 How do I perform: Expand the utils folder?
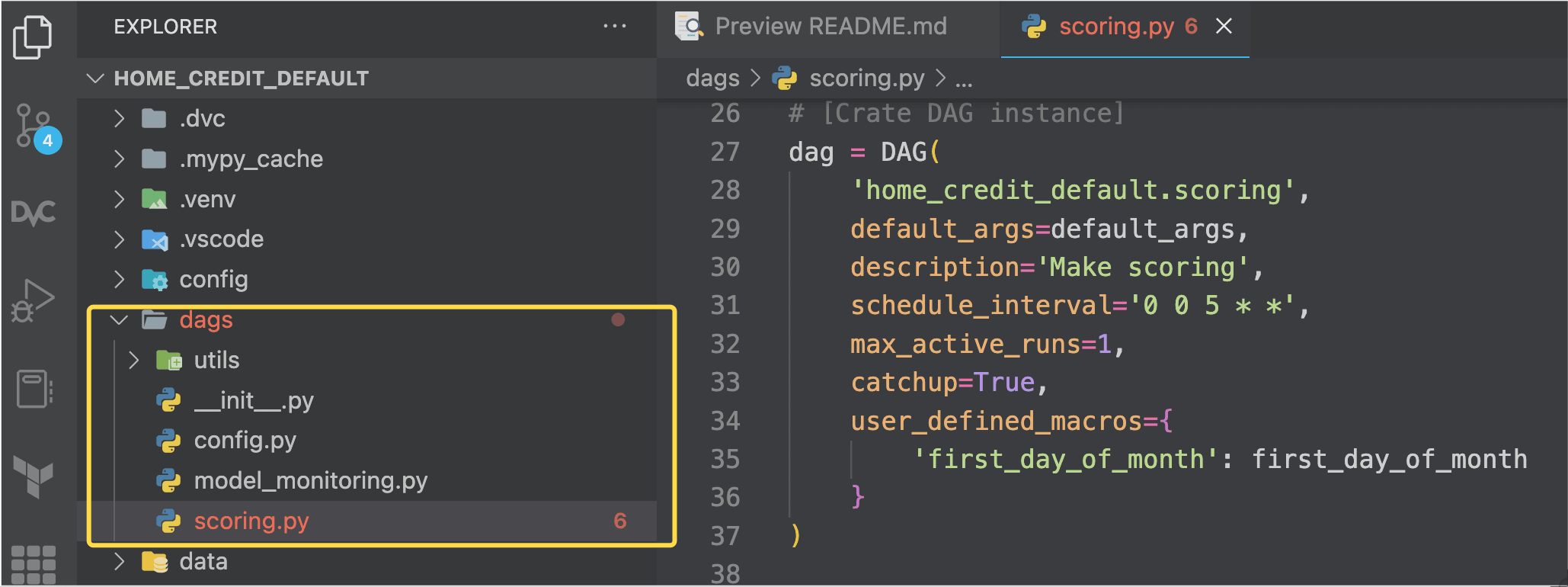pos(134,361)
